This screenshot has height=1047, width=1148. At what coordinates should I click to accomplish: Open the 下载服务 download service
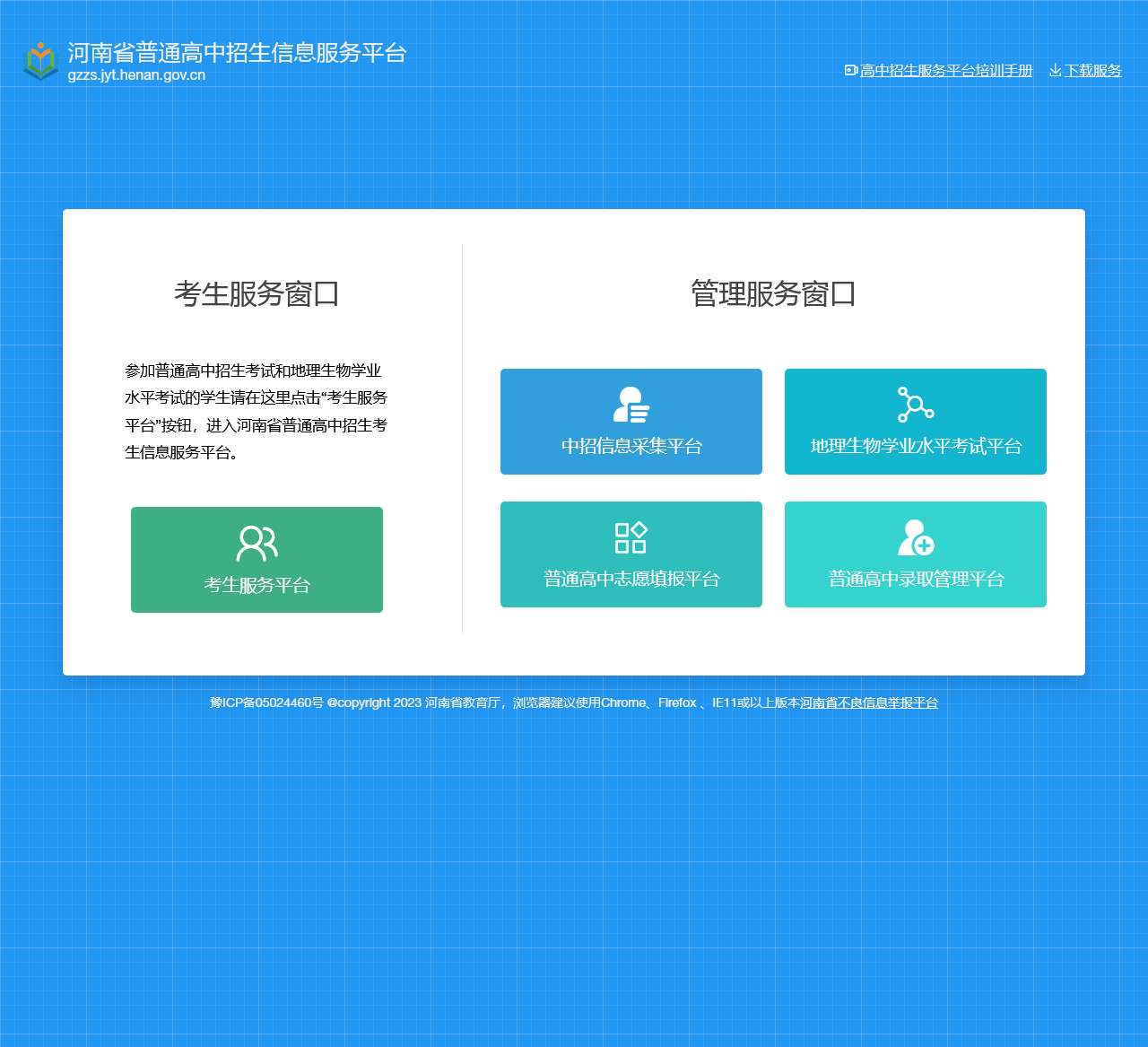pyautogui.click(x=1092, y=70)
